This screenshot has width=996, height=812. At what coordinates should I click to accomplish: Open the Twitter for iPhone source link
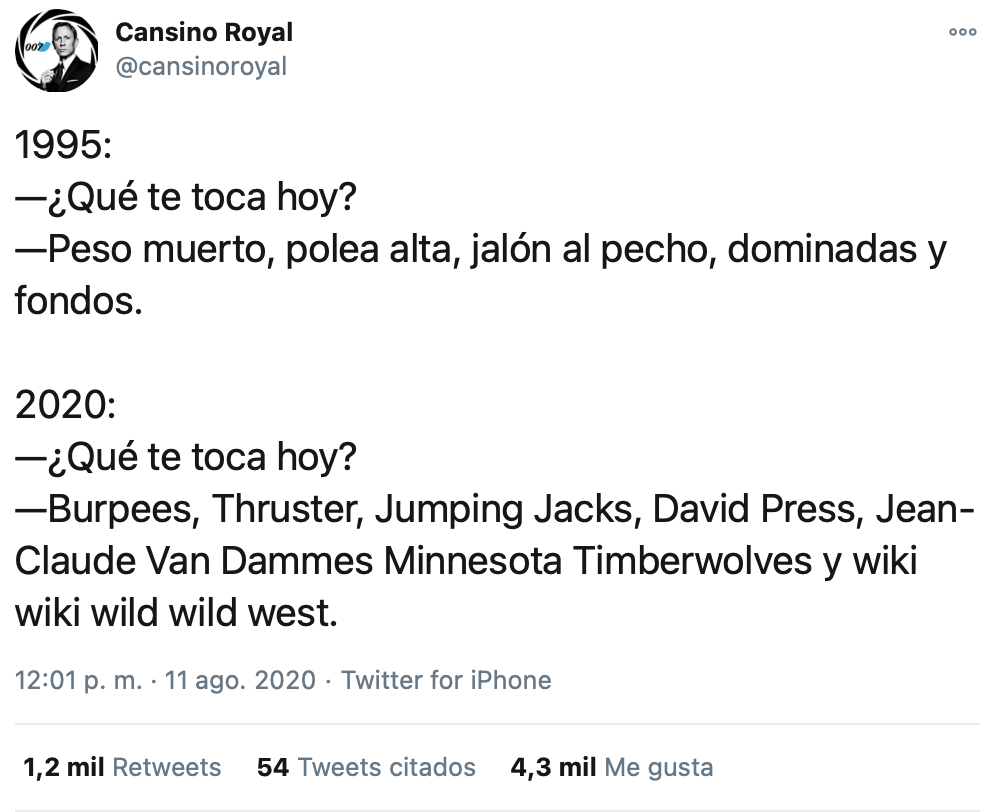pos(446,681)
